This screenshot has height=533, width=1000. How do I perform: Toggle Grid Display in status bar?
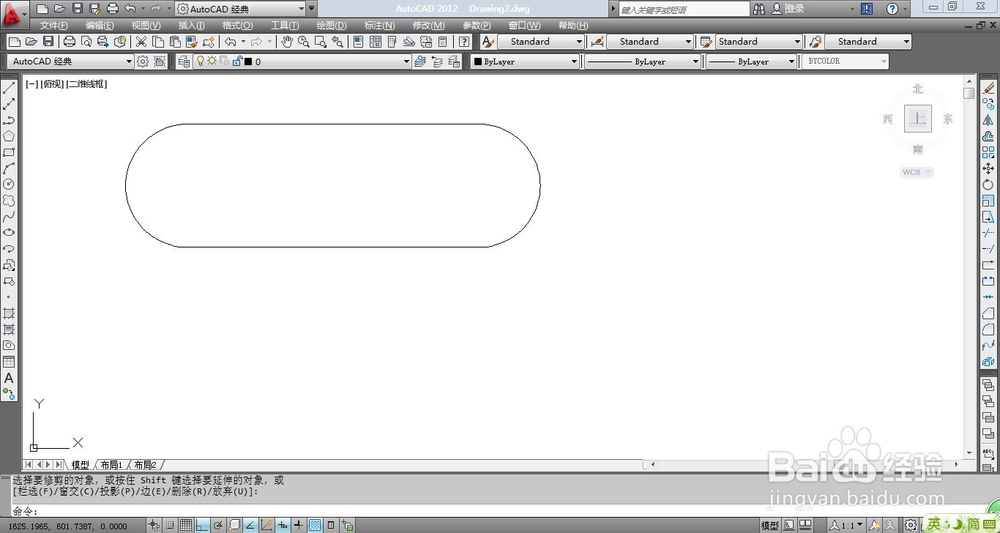pos(186,525)
